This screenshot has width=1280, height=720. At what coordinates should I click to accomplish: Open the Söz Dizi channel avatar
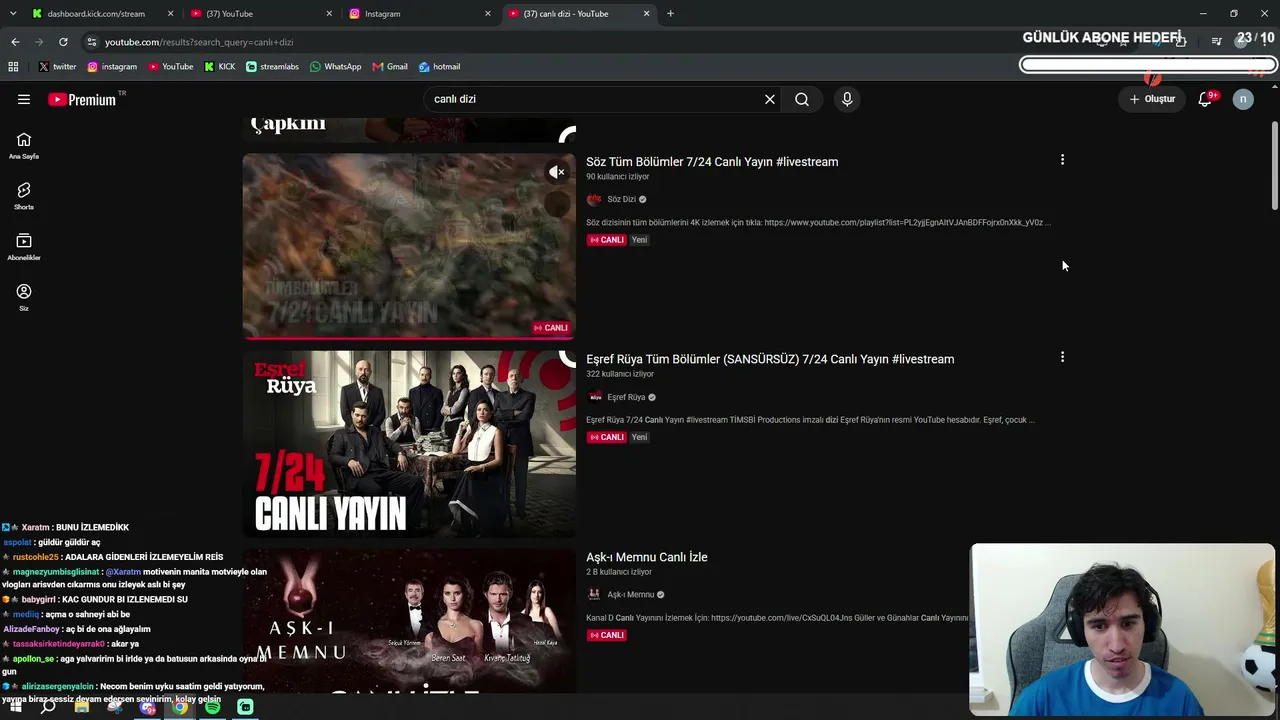pyautogui.click(x=594, y=199)
